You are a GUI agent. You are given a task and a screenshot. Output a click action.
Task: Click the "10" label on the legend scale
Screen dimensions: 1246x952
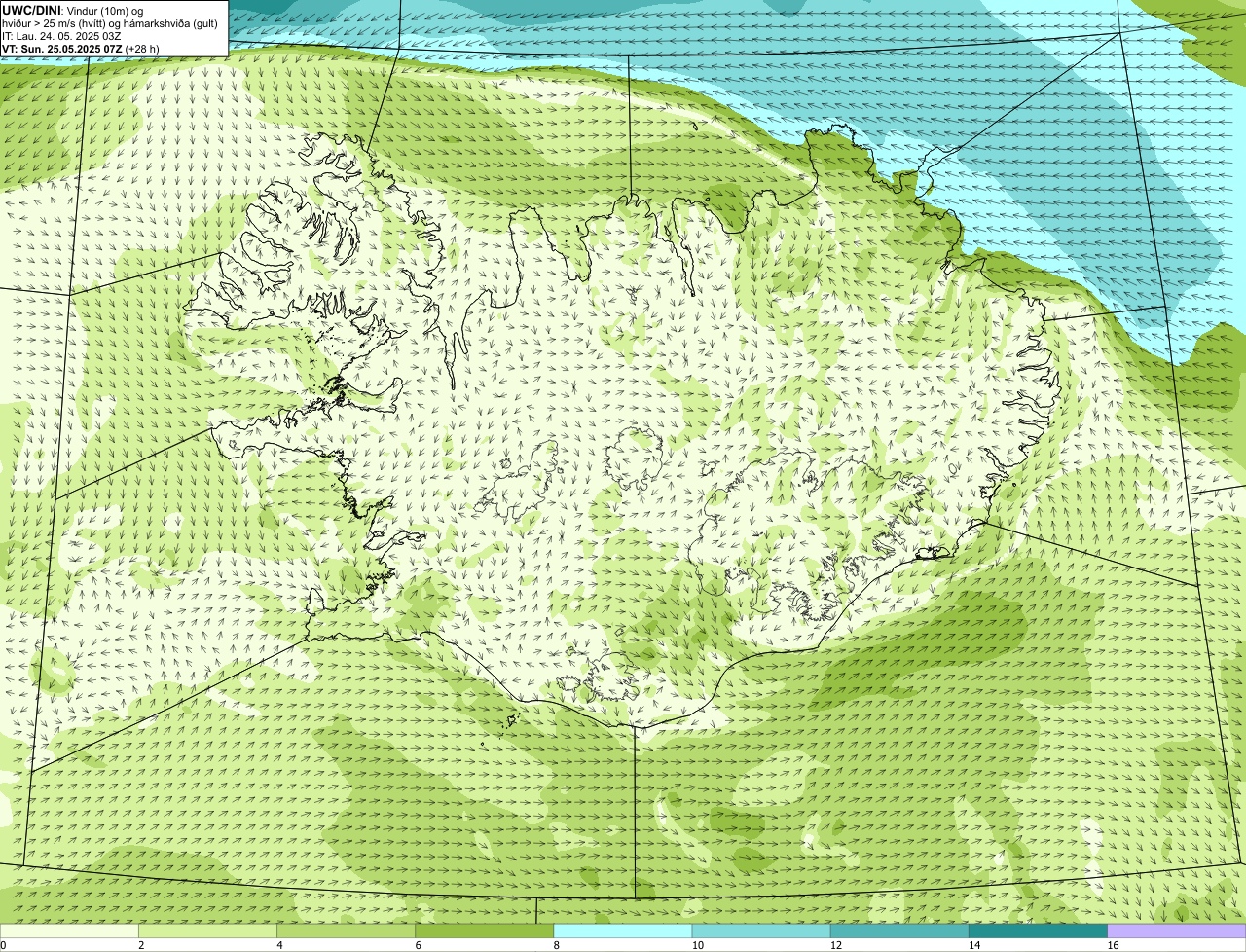[697, 945]
